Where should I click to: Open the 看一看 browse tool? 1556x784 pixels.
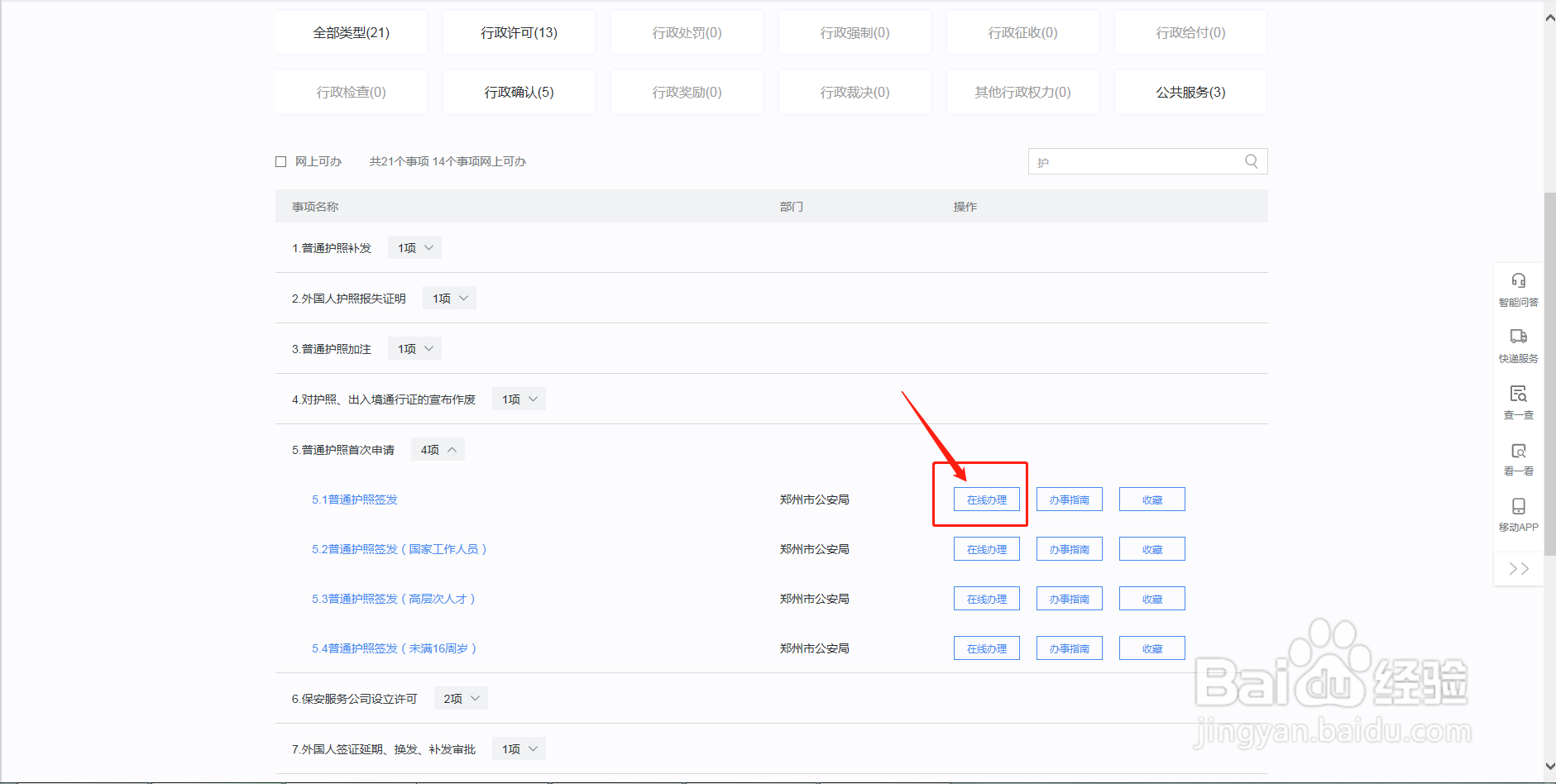1518,459
